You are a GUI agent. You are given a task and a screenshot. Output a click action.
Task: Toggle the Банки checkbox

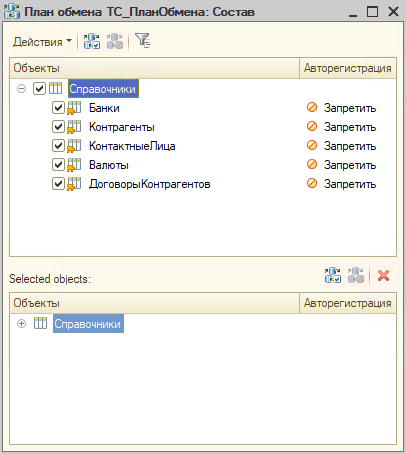click(x=58, y=108)
